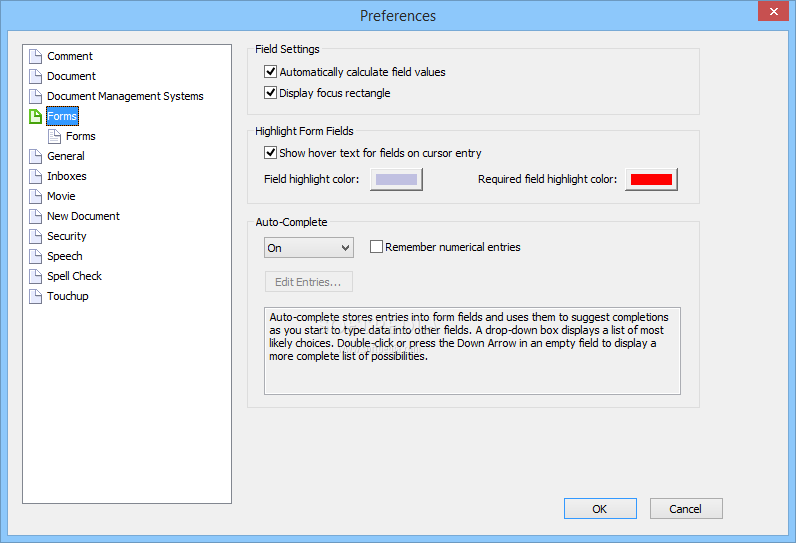This screenshot has width=796, height=543.
Task: Uncheck Display focus rectangle
Action: click(271, 92)
